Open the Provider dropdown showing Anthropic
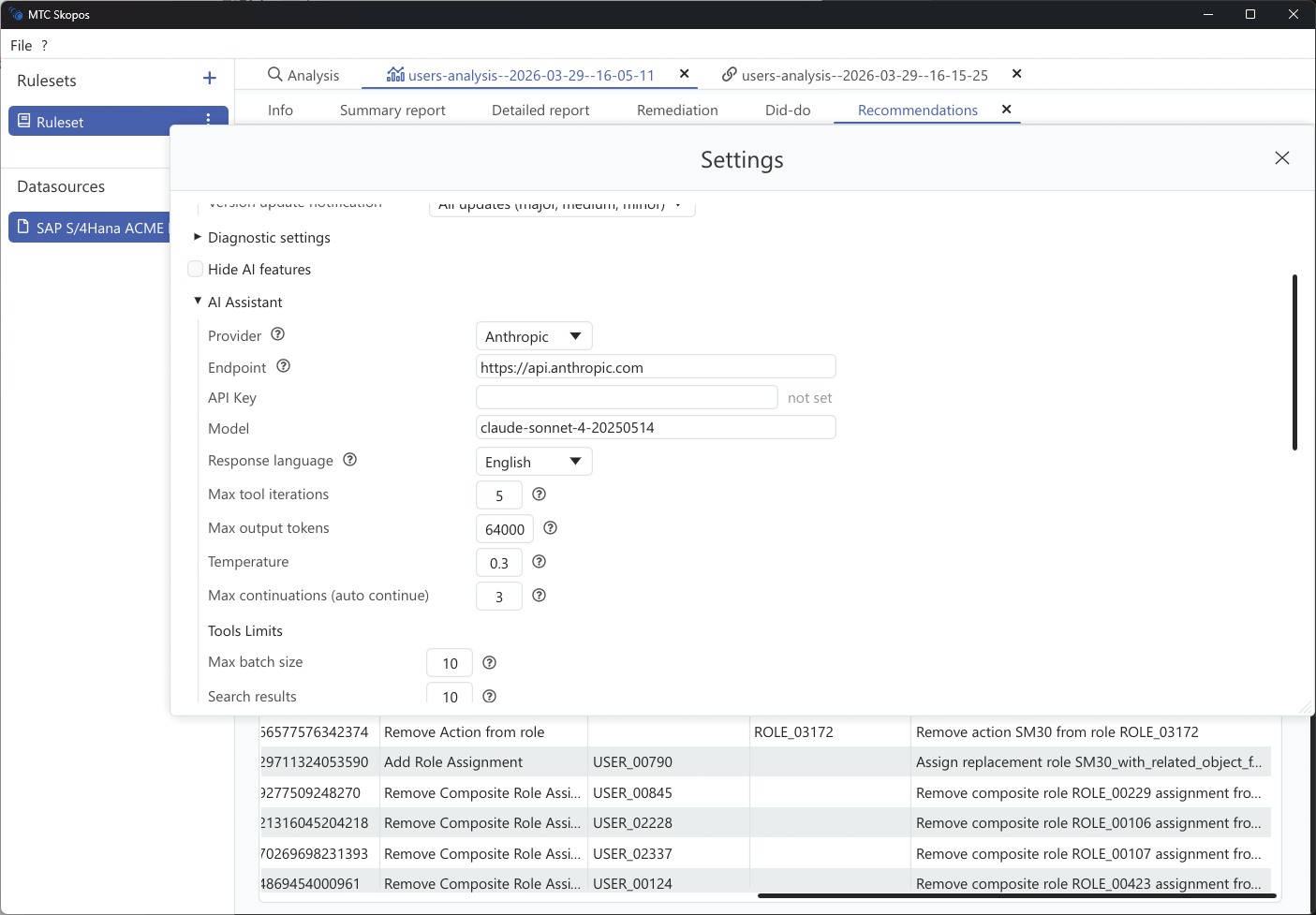Viewport: 1316px width, 915px height. [x=533, y=335]
